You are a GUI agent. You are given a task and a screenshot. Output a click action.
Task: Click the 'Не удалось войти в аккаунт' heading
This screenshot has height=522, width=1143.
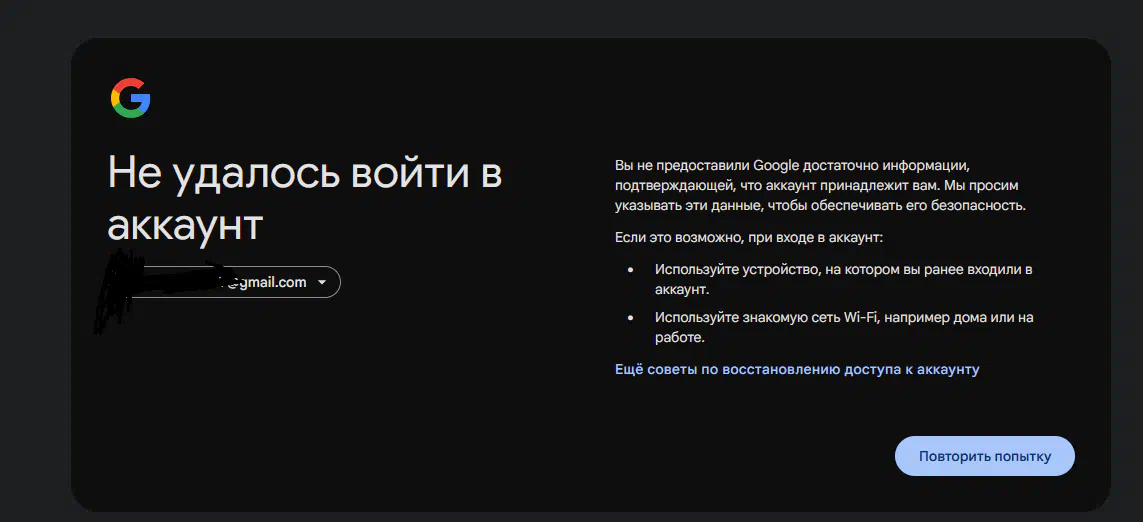[305, 198]
